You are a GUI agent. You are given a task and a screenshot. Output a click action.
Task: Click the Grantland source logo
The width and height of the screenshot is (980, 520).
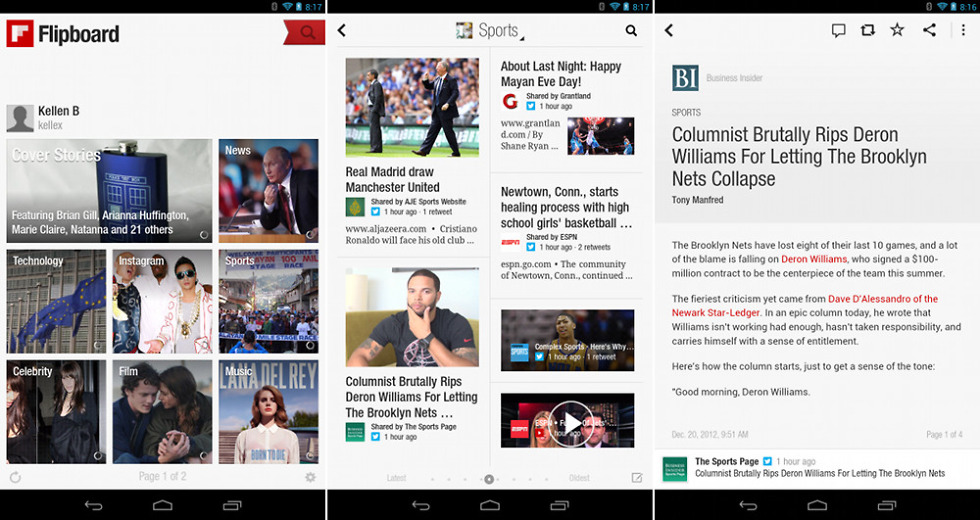(511, 101)
